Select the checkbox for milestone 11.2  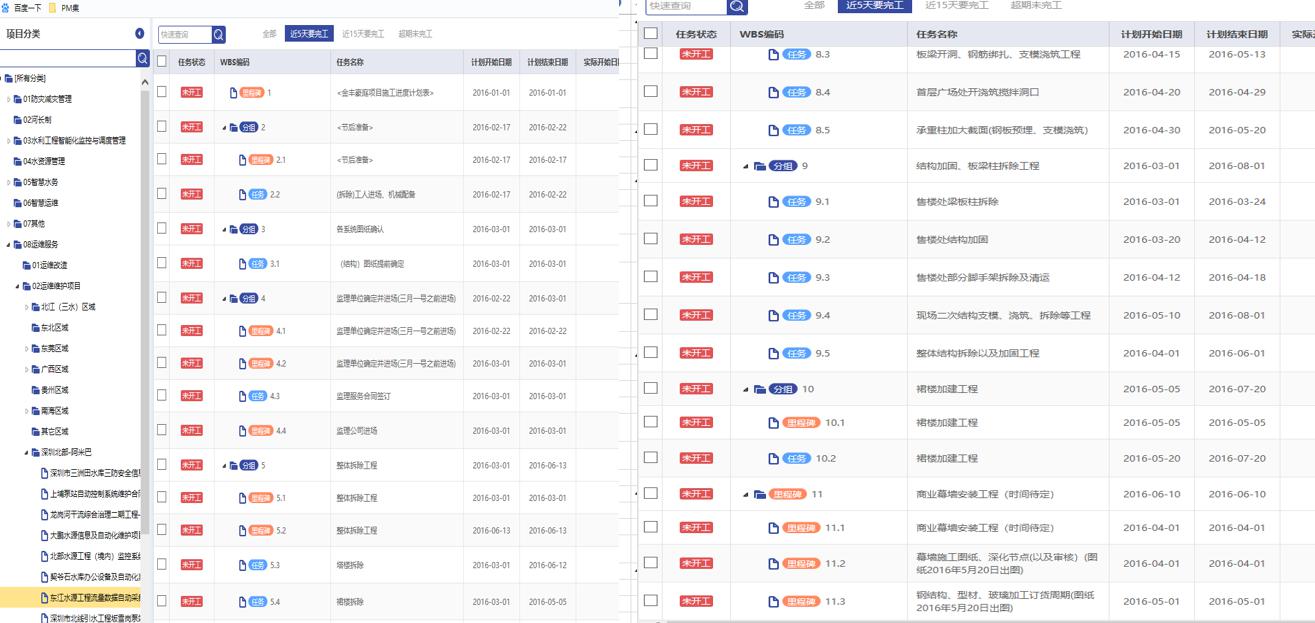pyautogui.click(x=651, y=563)
